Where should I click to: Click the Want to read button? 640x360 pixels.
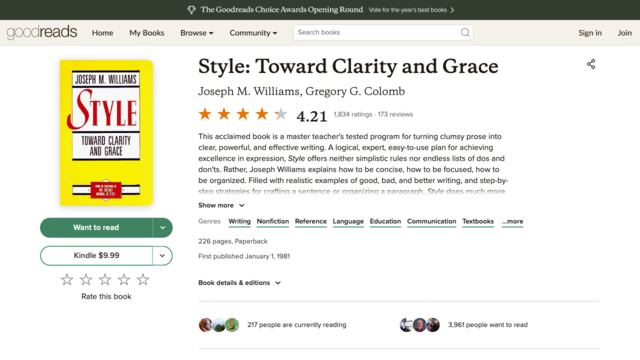(96, 228)
